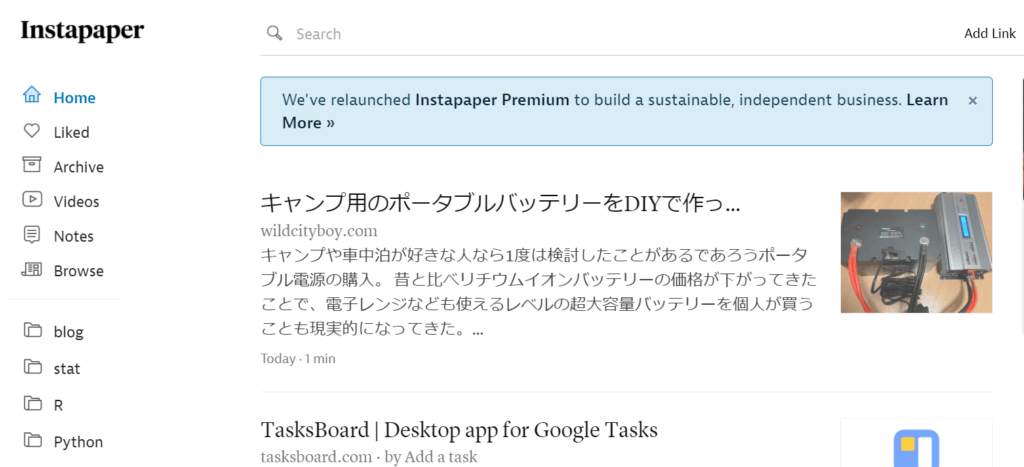The height and width of the screenshot is (467, 1024).
Task: Click the R folder icon
Action: (x=31, y=403)
